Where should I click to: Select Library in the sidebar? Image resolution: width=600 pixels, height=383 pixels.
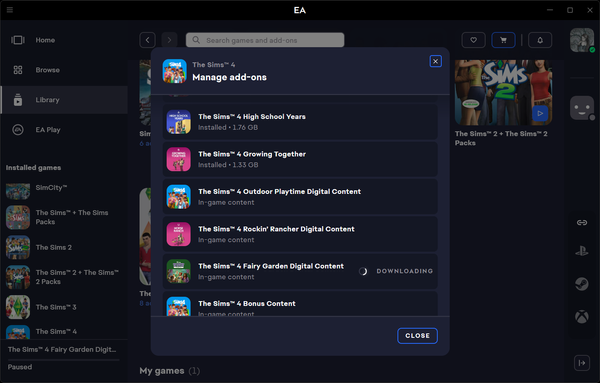coord(64,100)
